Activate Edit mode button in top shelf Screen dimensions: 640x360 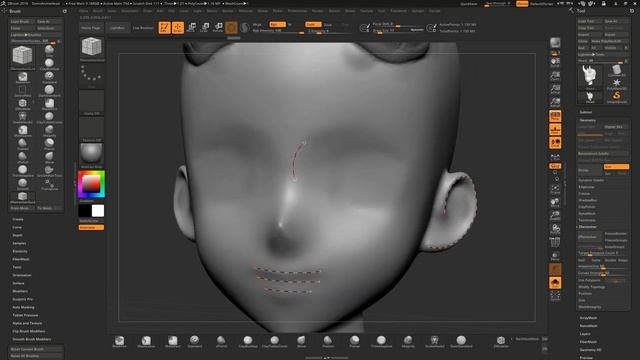tap(164, 27)
